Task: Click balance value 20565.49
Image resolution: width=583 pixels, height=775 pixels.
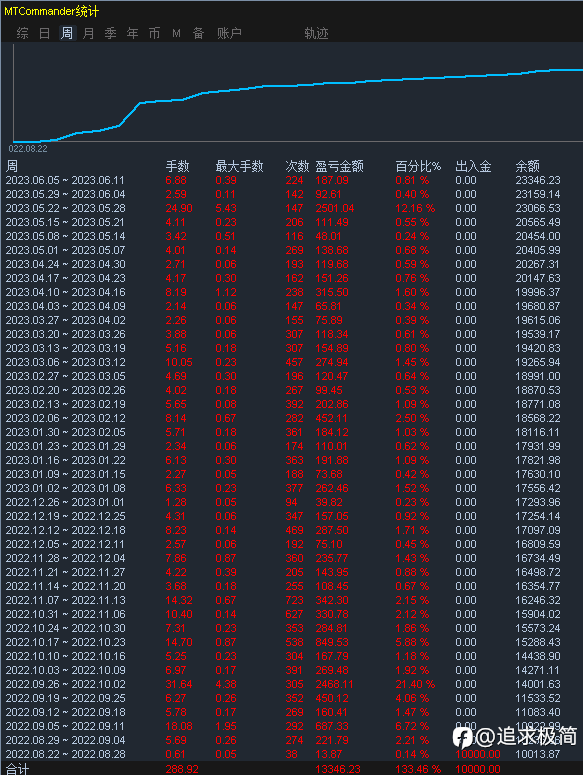Action: (538, 222)
